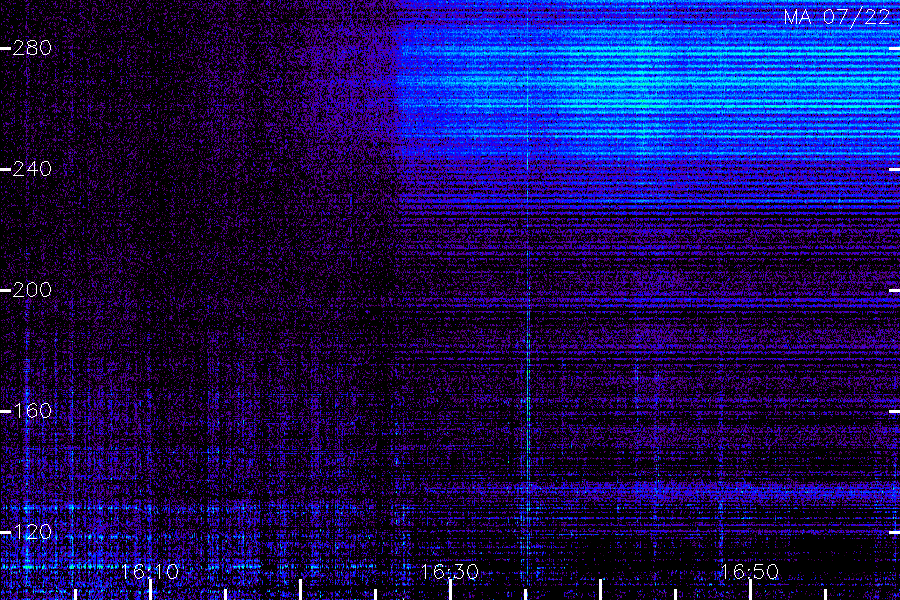900x600 pixels.
Task: Click the 160 frequency axis label
Action: click(x=32, y=411)
